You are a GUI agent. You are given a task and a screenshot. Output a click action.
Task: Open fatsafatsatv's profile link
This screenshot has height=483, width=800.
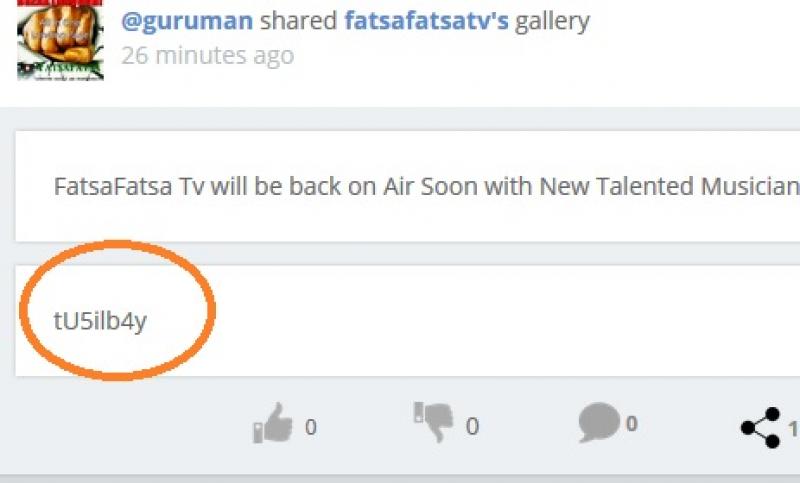427,21
